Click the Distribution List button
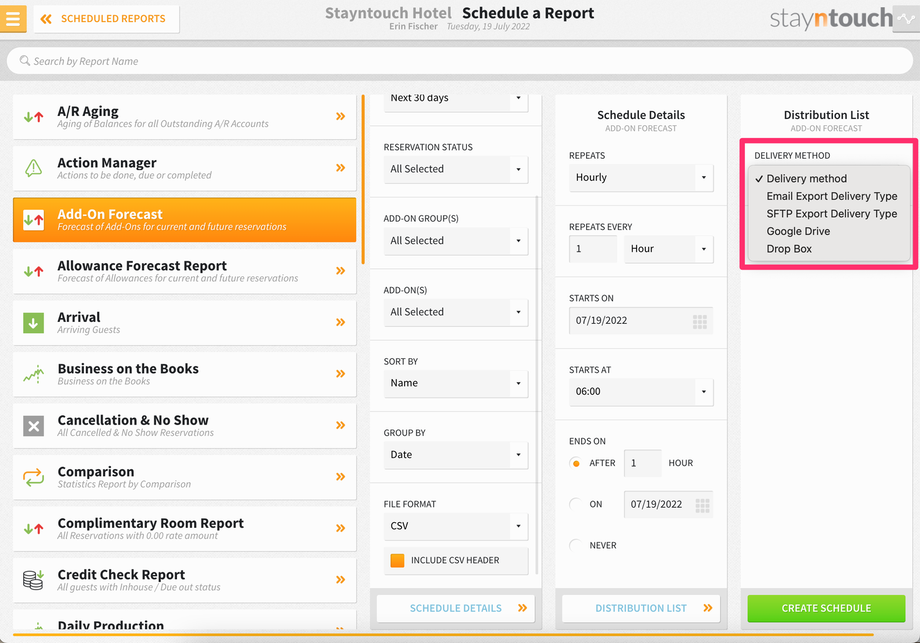The height and width of the screenshot is (643, 920). click(641, 608)
